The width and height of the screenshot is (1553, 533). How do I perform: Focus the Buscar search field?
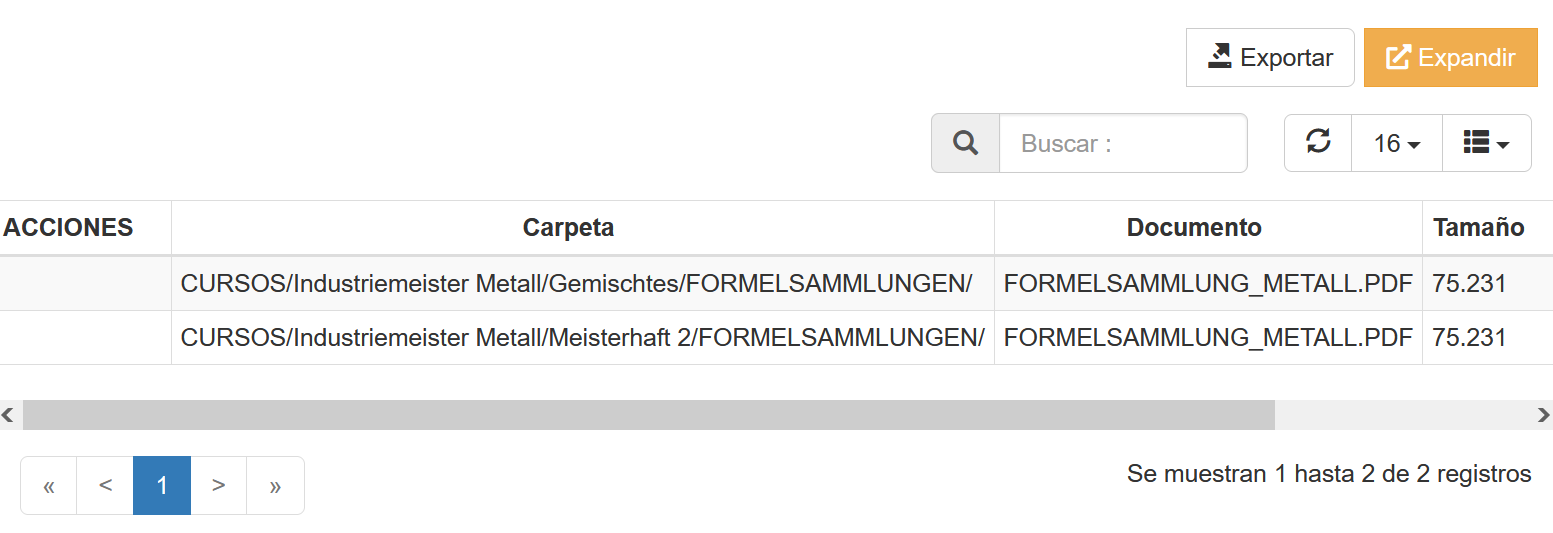point(1122,143)
